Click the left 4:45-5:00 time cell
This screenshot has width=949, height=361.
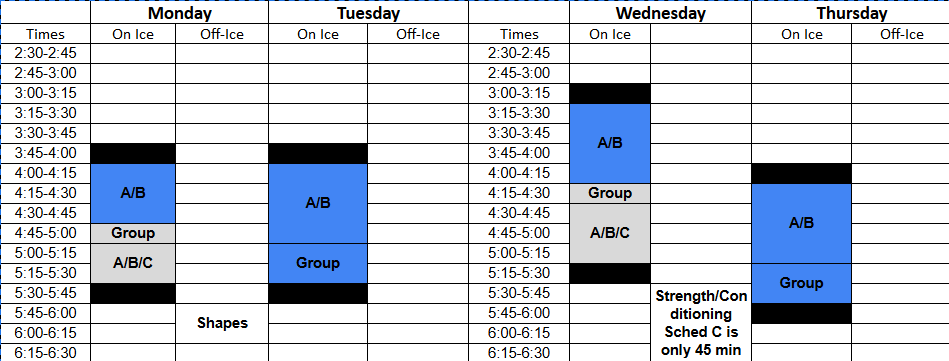(x=45, y=233)
